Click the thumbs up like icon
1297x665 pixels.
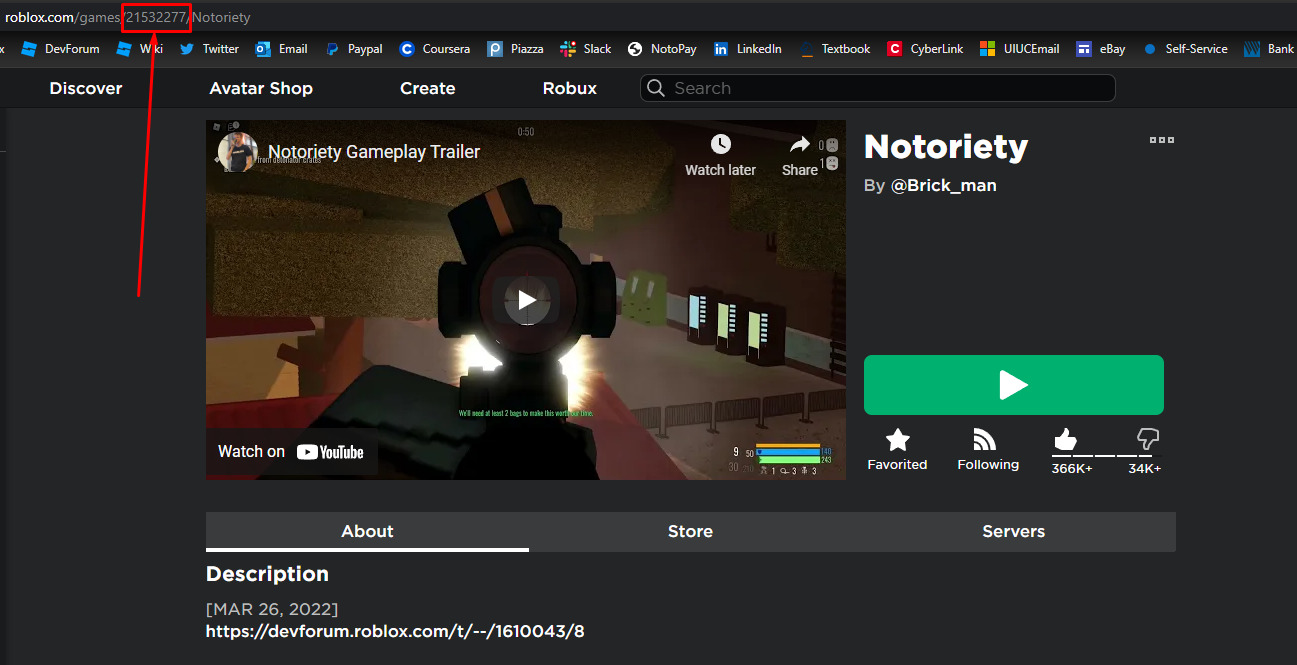[x=1065, y=439]
